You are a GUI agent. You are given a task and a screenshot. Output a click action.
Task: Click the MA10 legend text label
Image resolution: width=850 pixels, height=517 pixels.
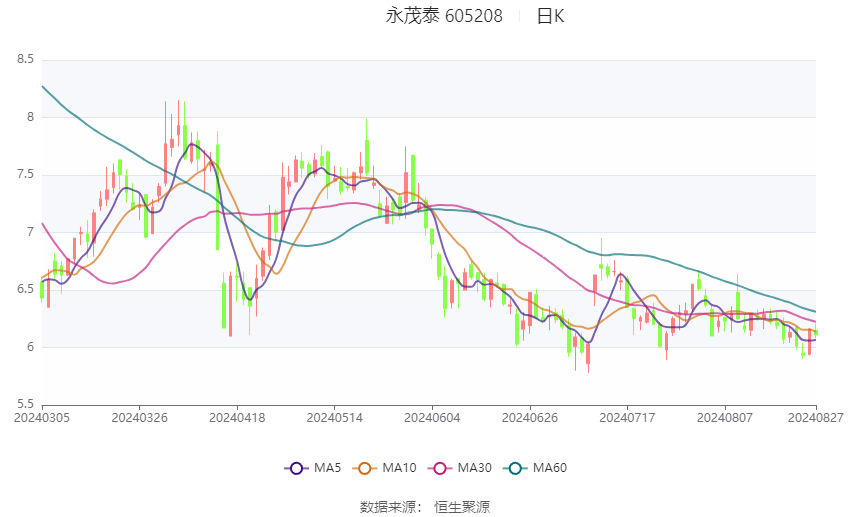[400, 468]
